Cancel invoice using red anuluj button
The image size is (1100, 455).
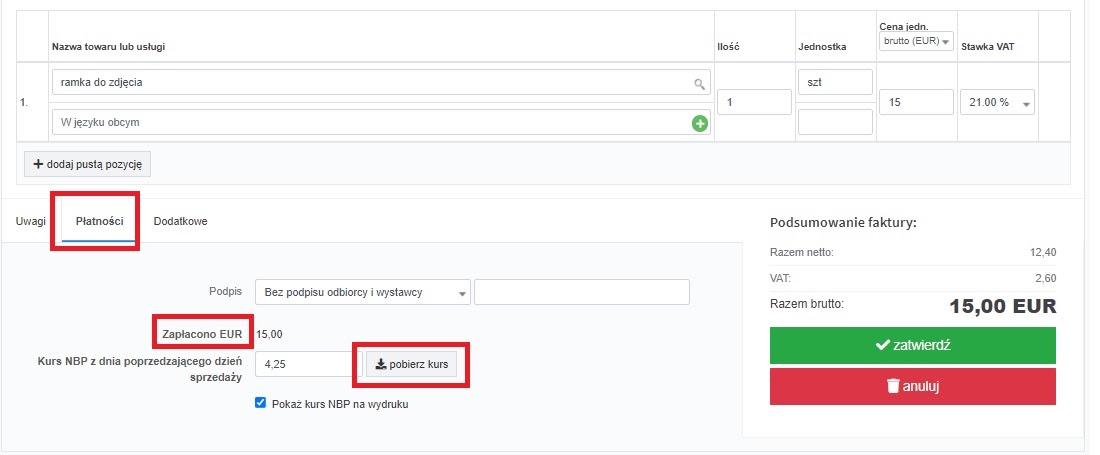tap(912, 386)
